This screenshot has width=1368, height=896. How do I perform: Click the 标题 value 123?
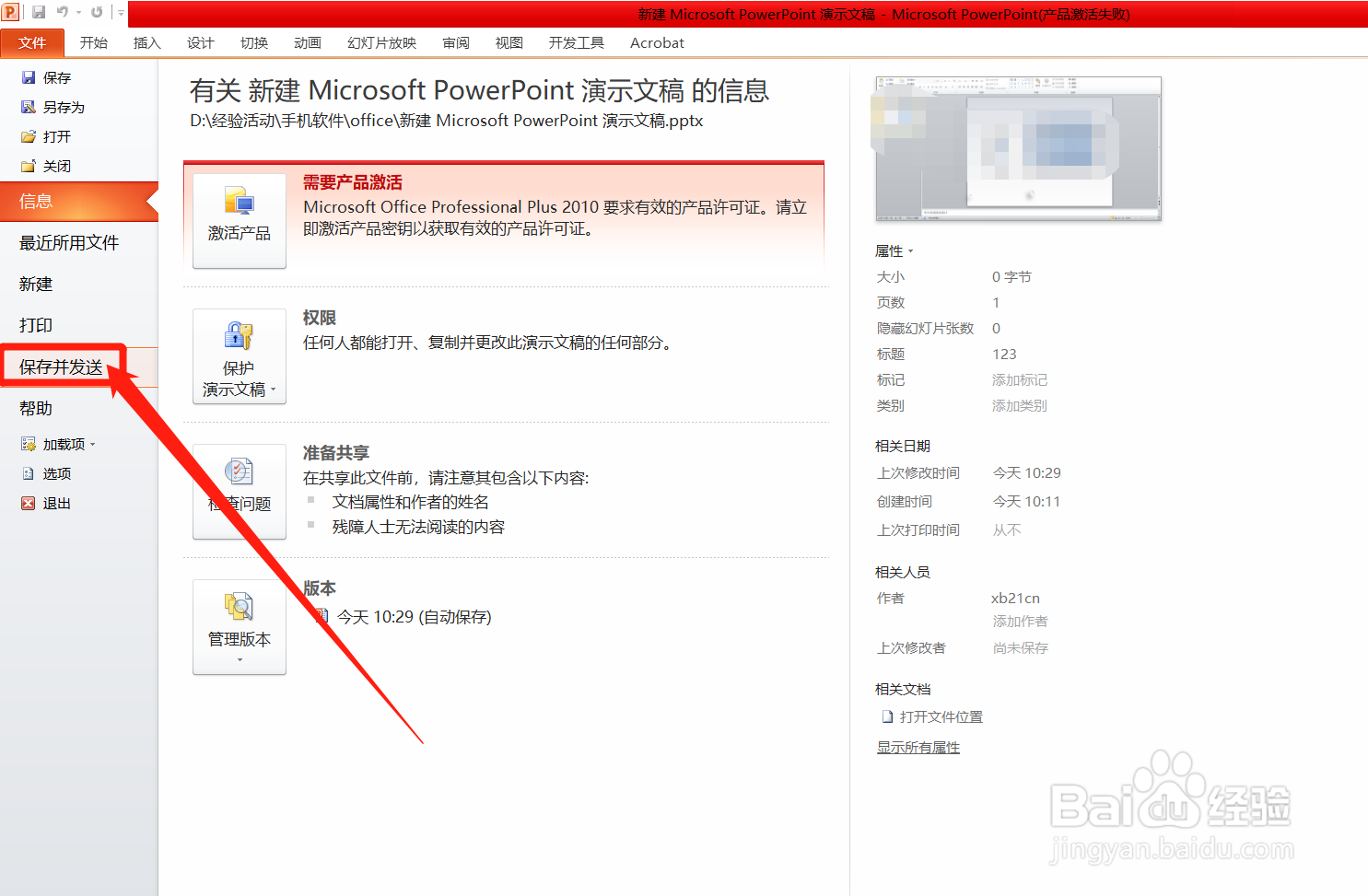(1004, 355)
